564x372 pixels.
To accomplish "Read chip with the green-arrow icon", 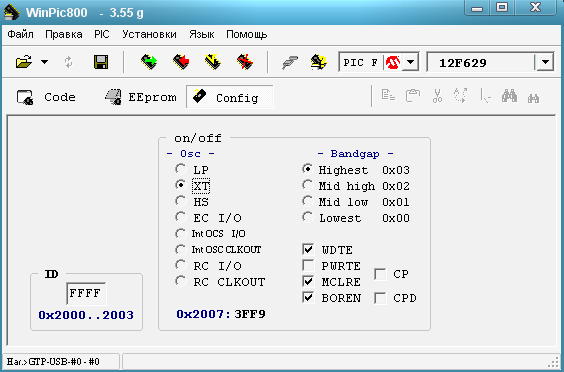I will [149, 62].
